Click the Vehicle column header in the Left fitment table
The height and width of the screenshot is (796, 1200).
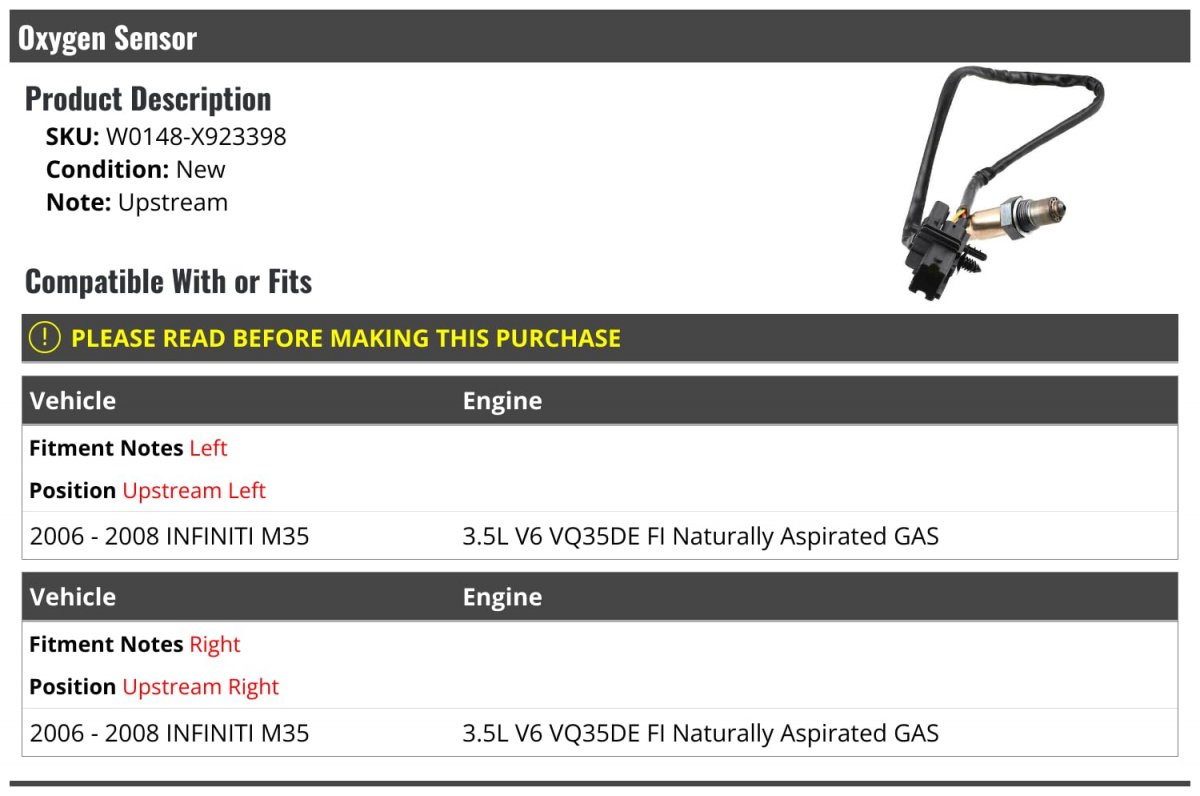pos(73,401)
